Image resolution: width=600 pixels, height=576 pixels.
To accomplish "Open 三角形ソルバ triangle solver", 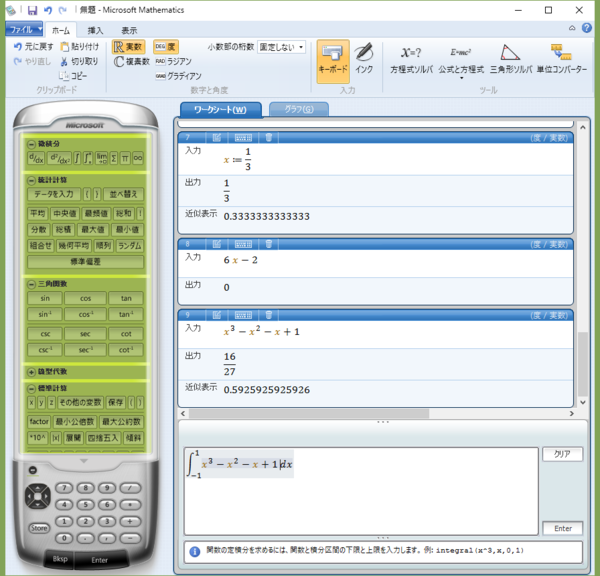I will [511, 59].
